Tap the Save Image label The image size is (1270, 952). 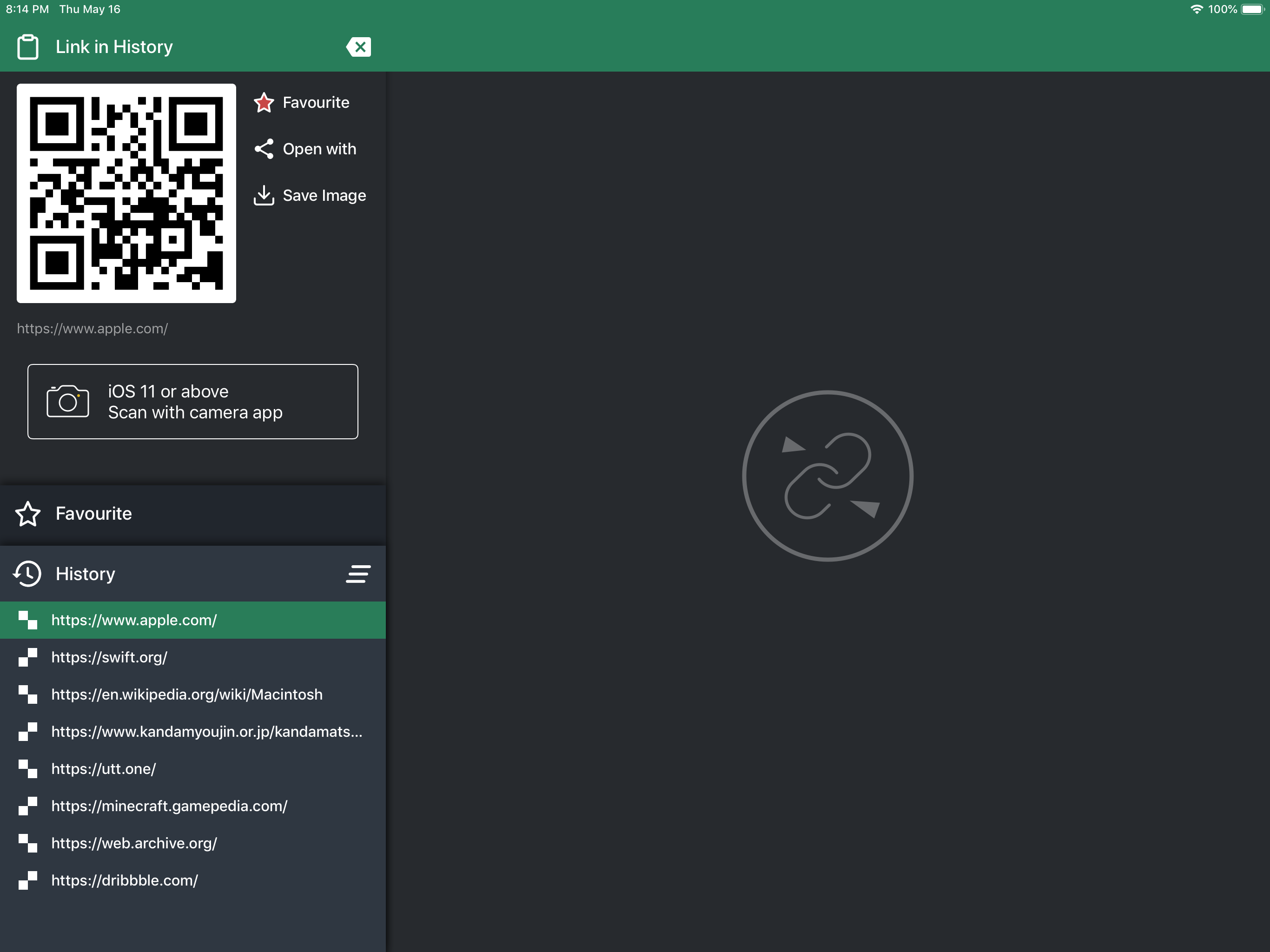click(x=324, y=195)
